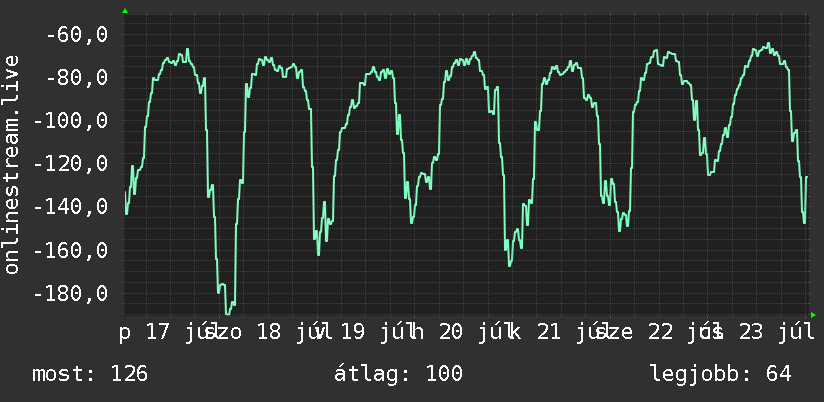Click the green arrow atop the Y axis

[x=125, y=11]
